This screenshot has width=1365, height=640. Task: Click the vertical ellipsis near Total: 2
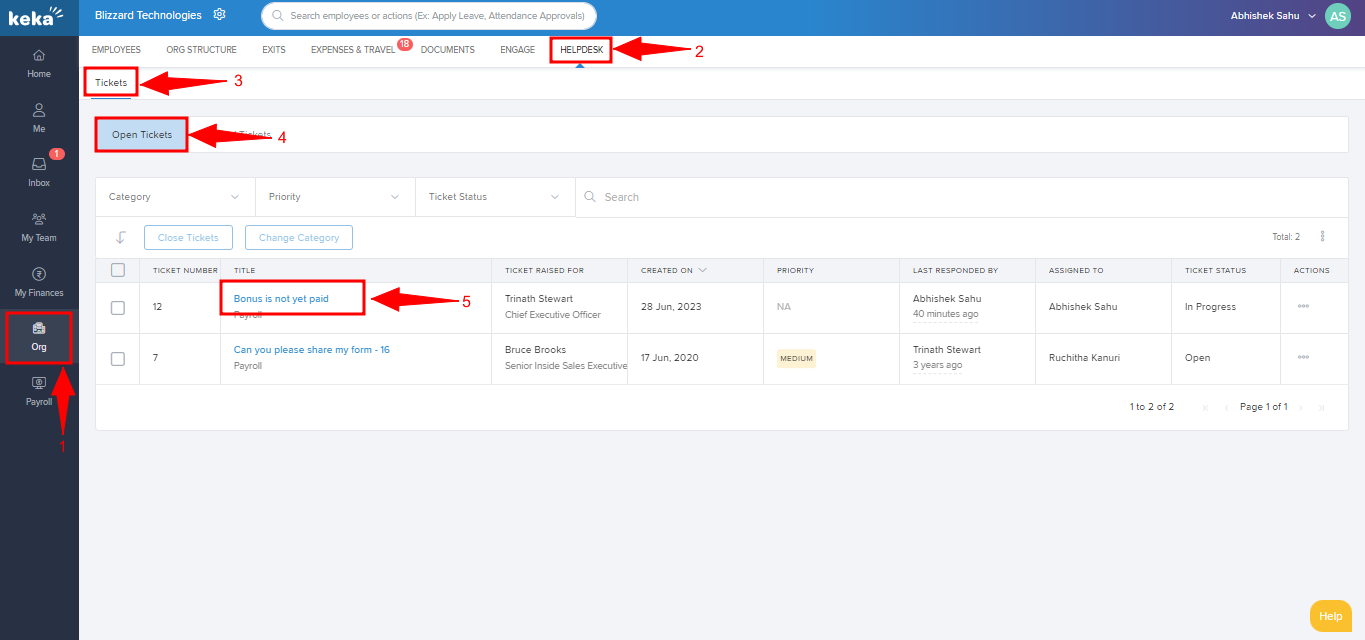1322,237
